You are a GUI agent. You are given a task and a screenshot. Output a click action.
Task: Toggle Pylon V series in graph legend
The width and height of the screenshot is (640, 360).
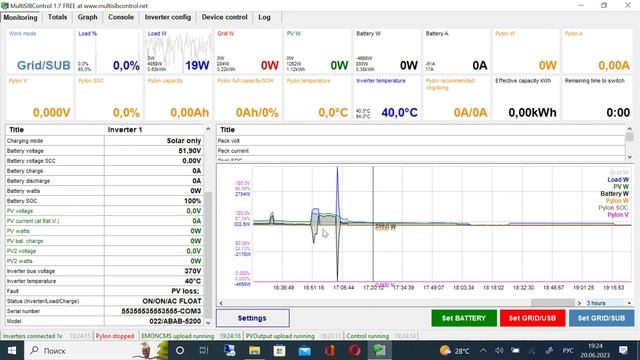click(618, 214)
